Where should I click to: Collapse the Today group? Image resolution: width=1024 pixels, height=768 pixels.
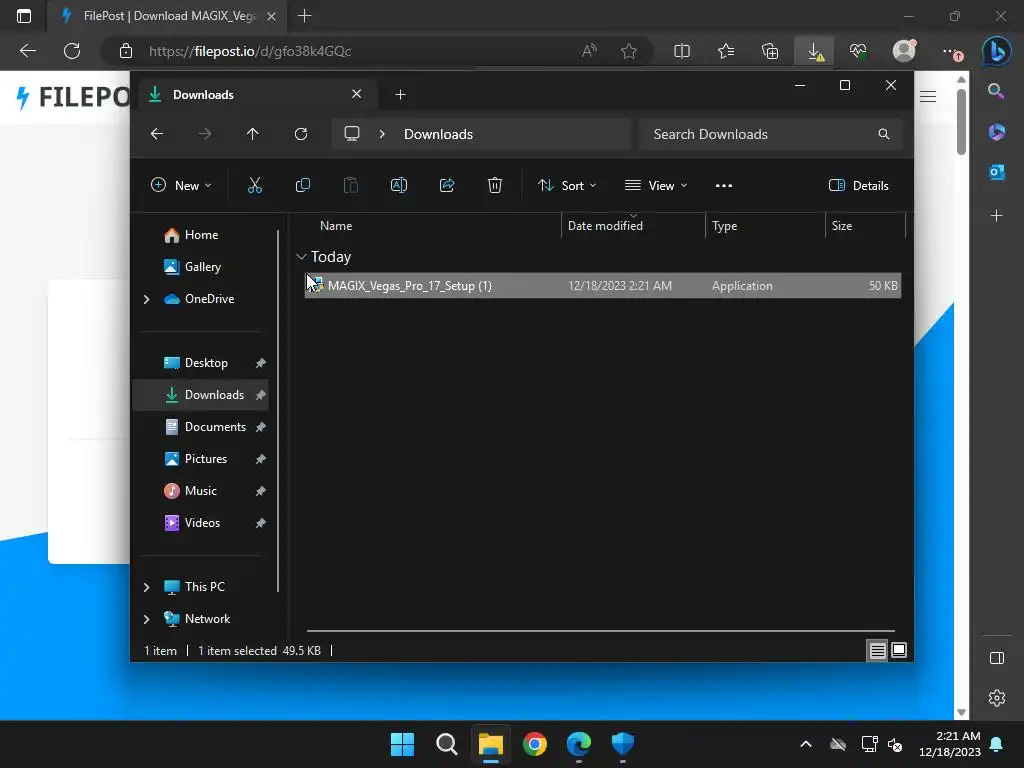pyautogui.click(x=301, y=257)
